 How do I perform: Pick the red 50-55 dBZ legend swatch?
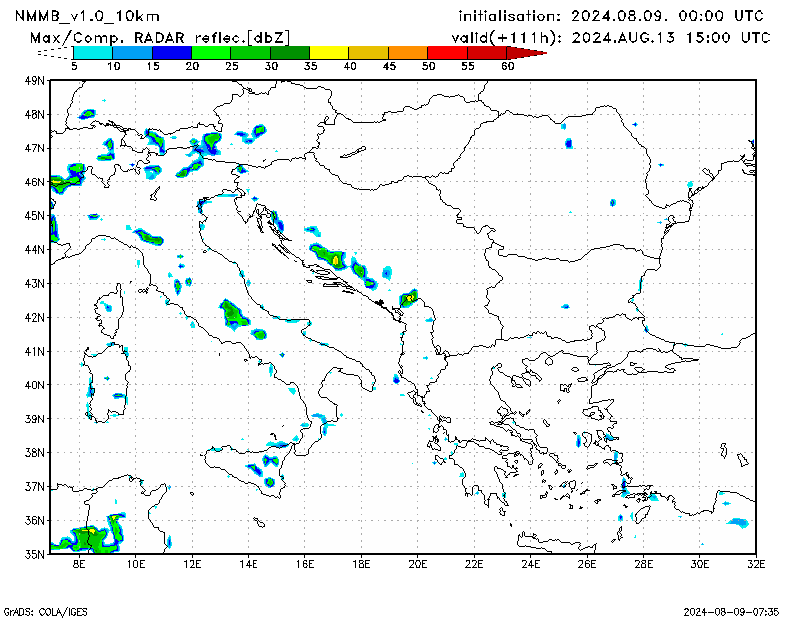coord(447,52)
